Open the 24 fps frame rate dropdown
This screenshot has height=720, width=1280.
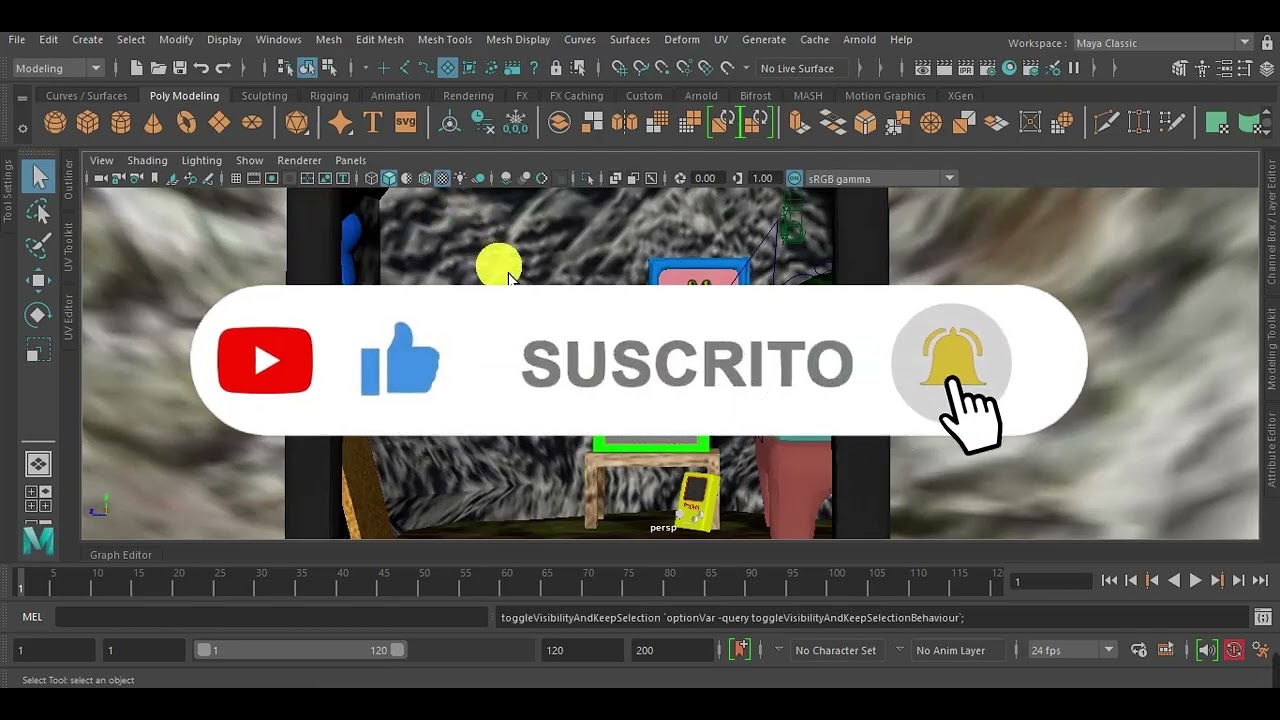pos(1071,650)
